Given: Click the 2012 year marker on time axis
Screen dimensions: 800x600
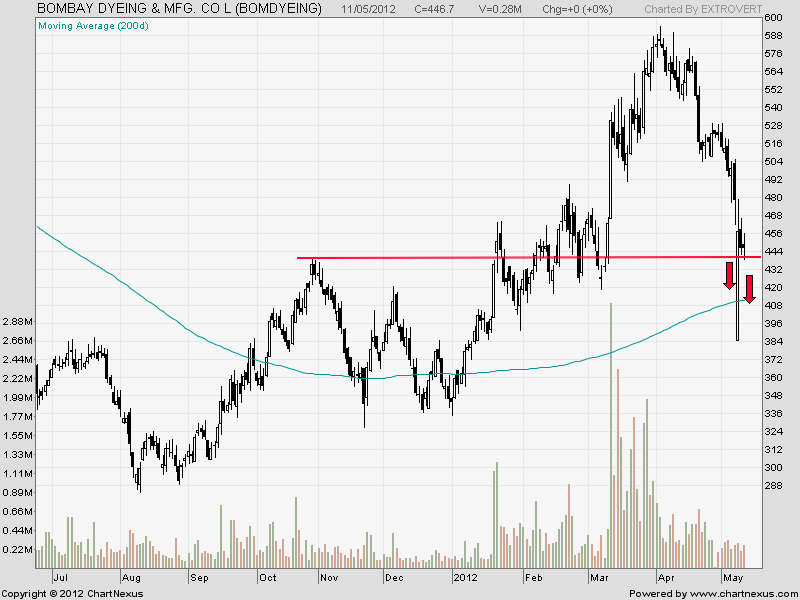Looking at the screenshot, I should 466,578.
